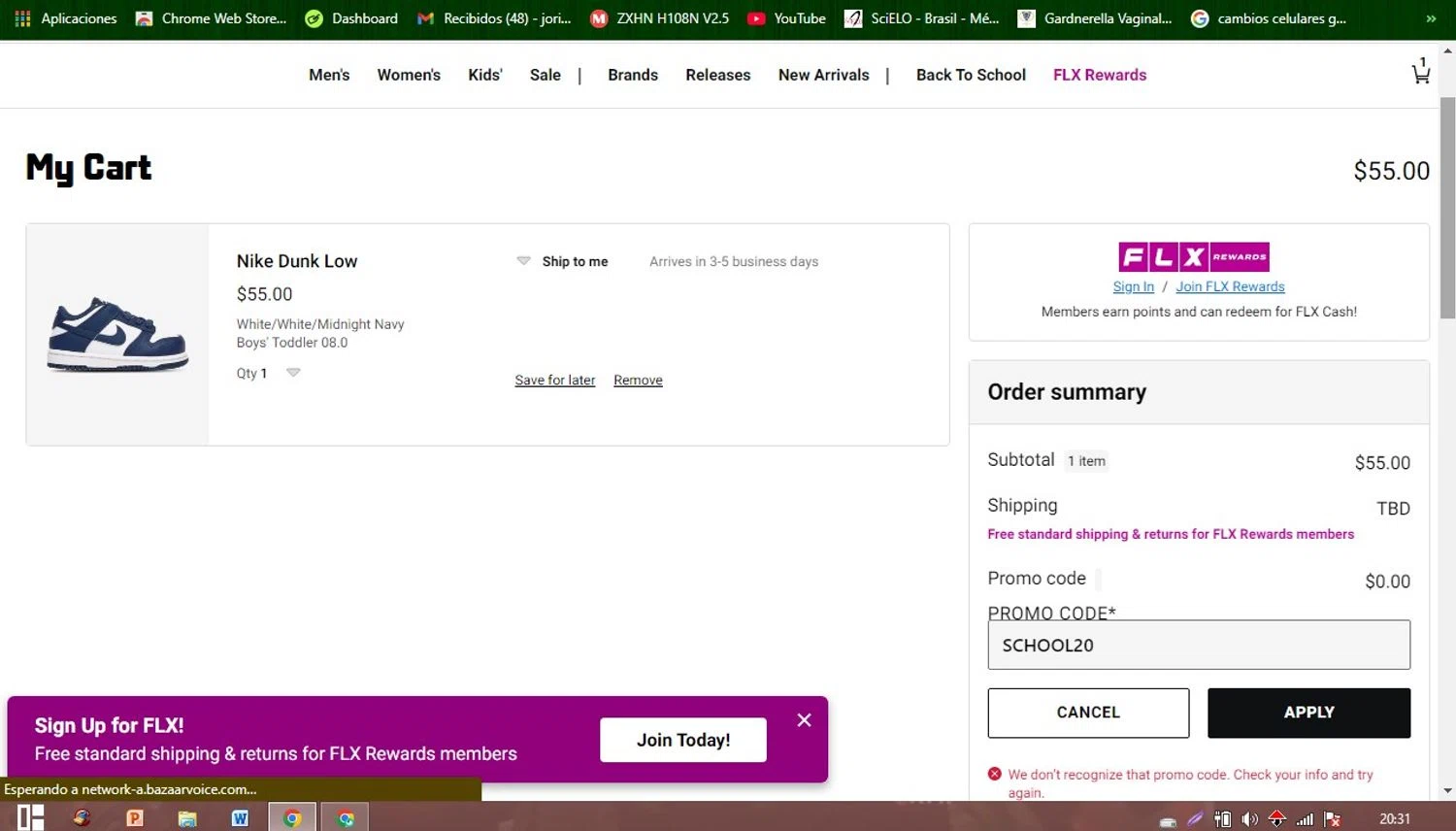Click the network signal tray icon
Viewport: 1456px width, 831px height.
tap(1305, 819)
